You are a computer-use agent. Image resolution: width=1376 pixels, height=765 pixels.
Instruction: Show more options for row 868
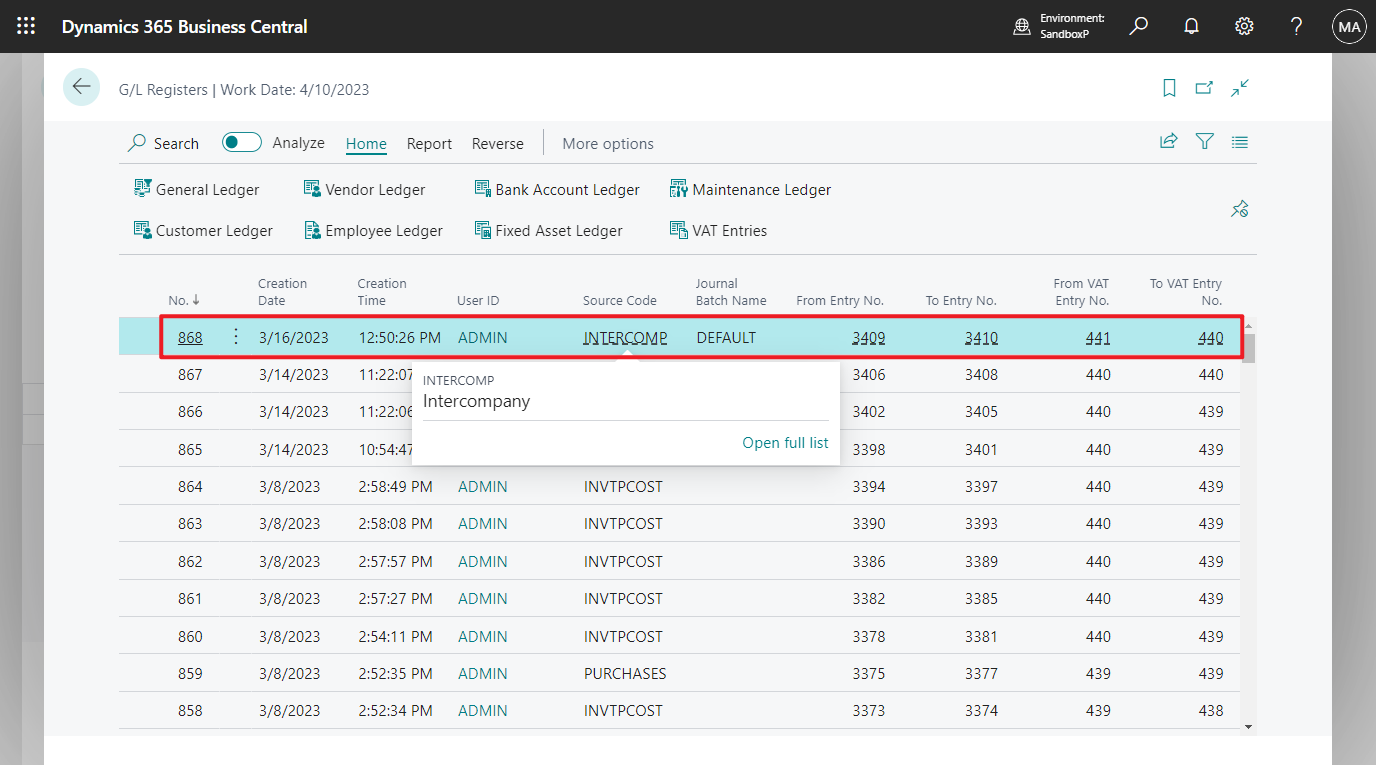click(236, 337)
